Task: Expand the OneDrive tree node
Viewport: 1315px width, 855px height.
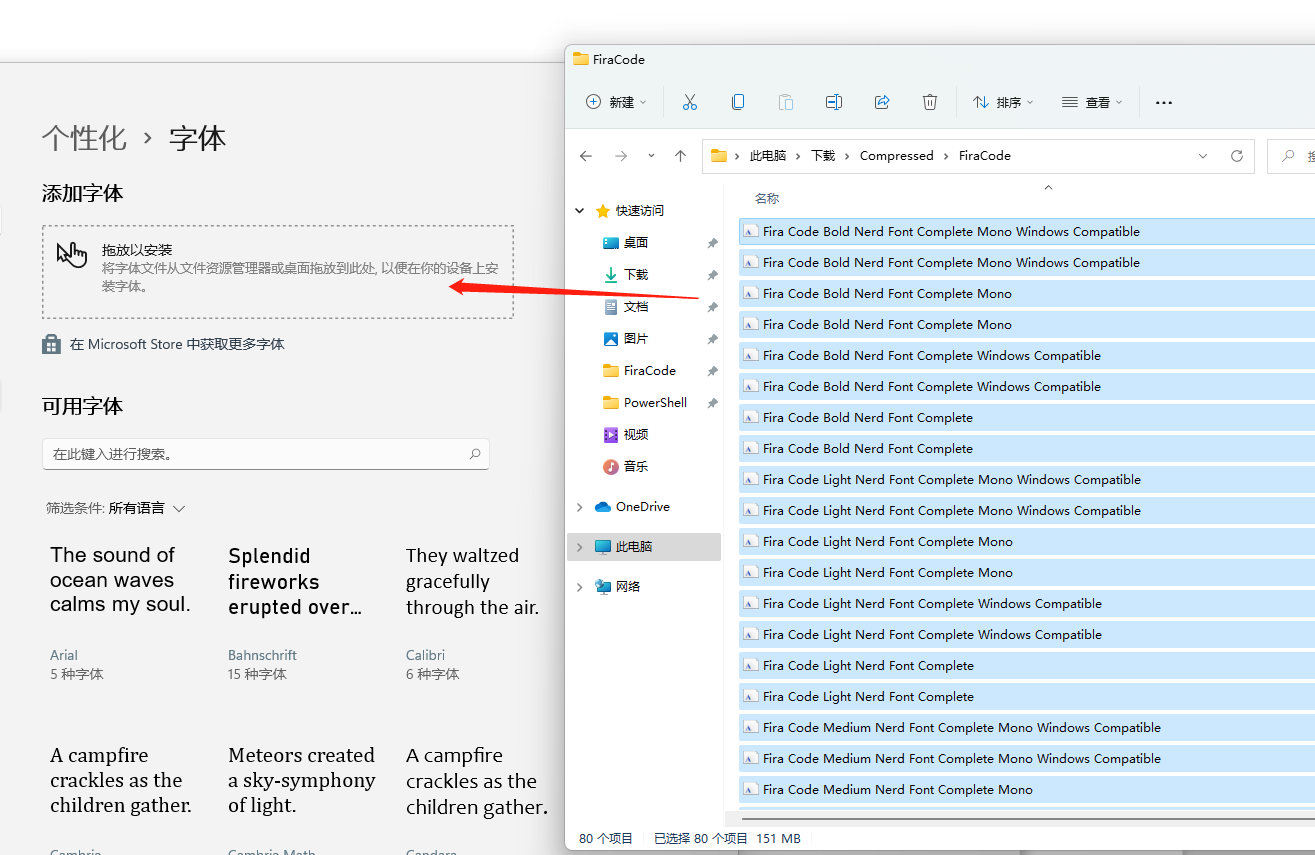Action: pos(580,507)
